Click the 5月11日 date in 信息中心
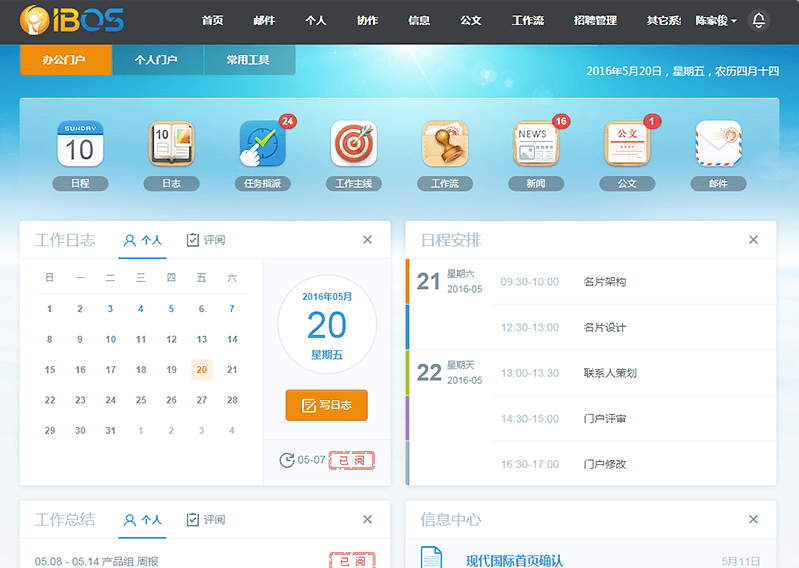Screen dimensions: 799x568 740,561
